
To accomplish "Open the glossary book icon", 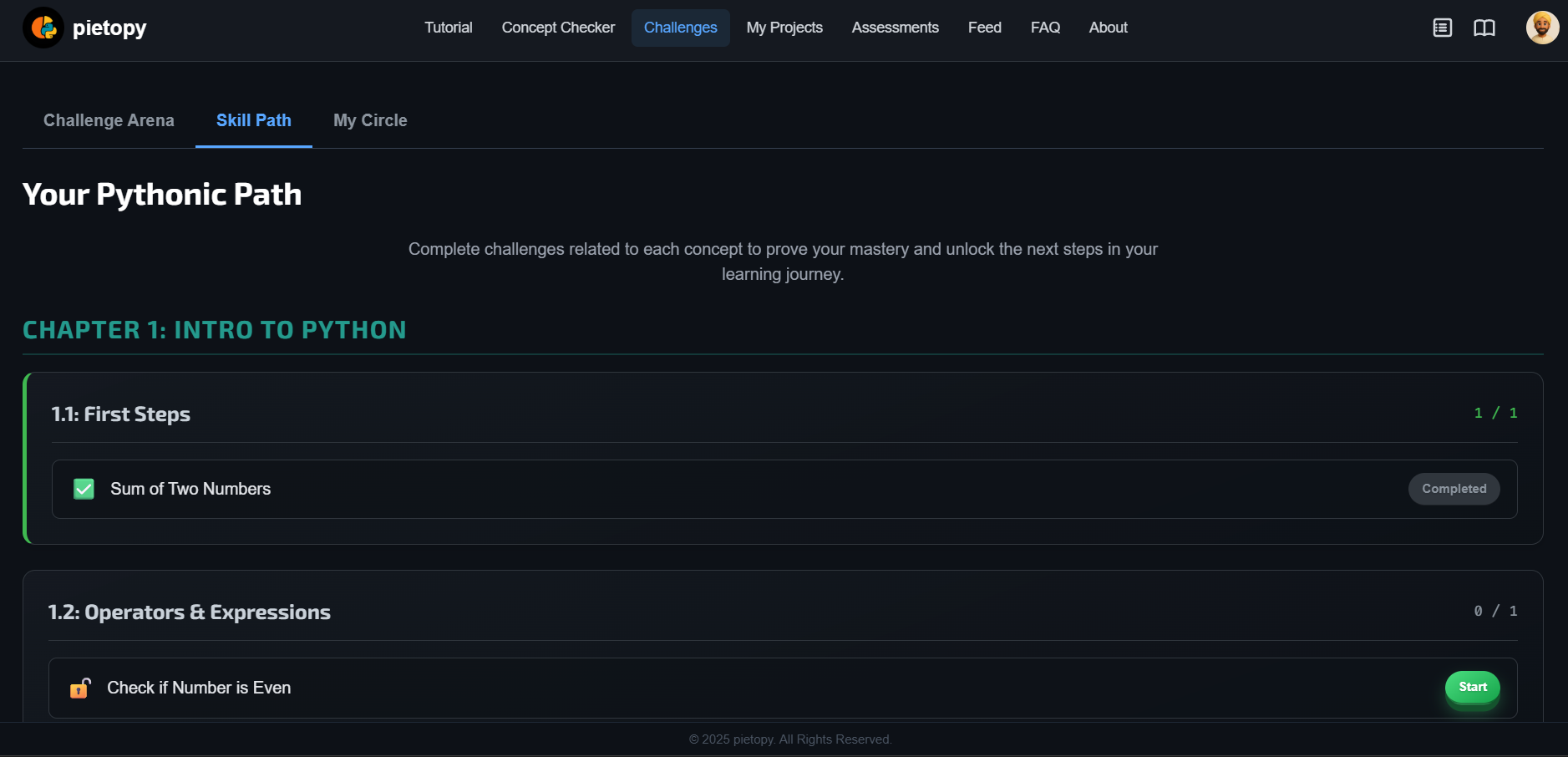I will click(x=1486, y=28).
